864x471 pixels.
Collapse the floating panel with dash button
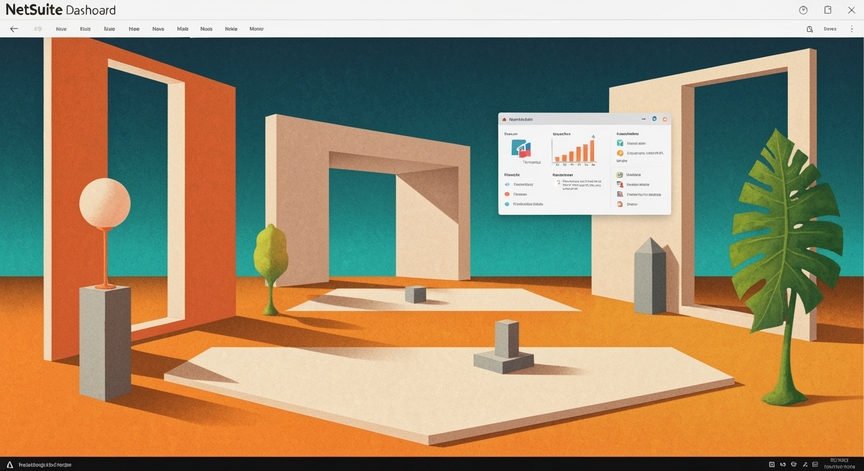click(644, 119)
